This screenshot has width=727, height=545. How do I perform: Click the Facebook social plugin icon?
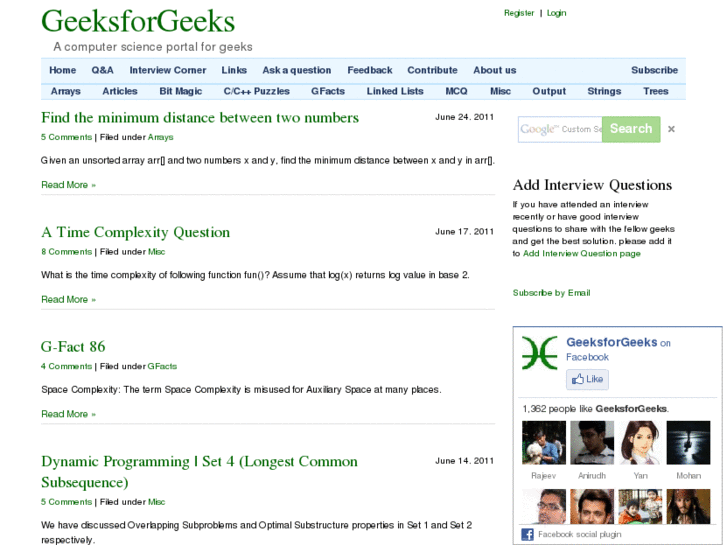tap(527, 534)
